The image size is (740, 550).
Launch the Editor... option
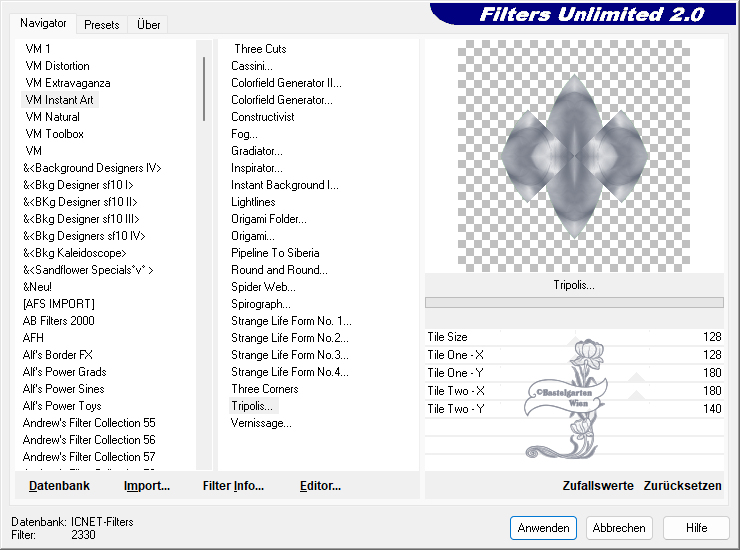pos(320,486)
